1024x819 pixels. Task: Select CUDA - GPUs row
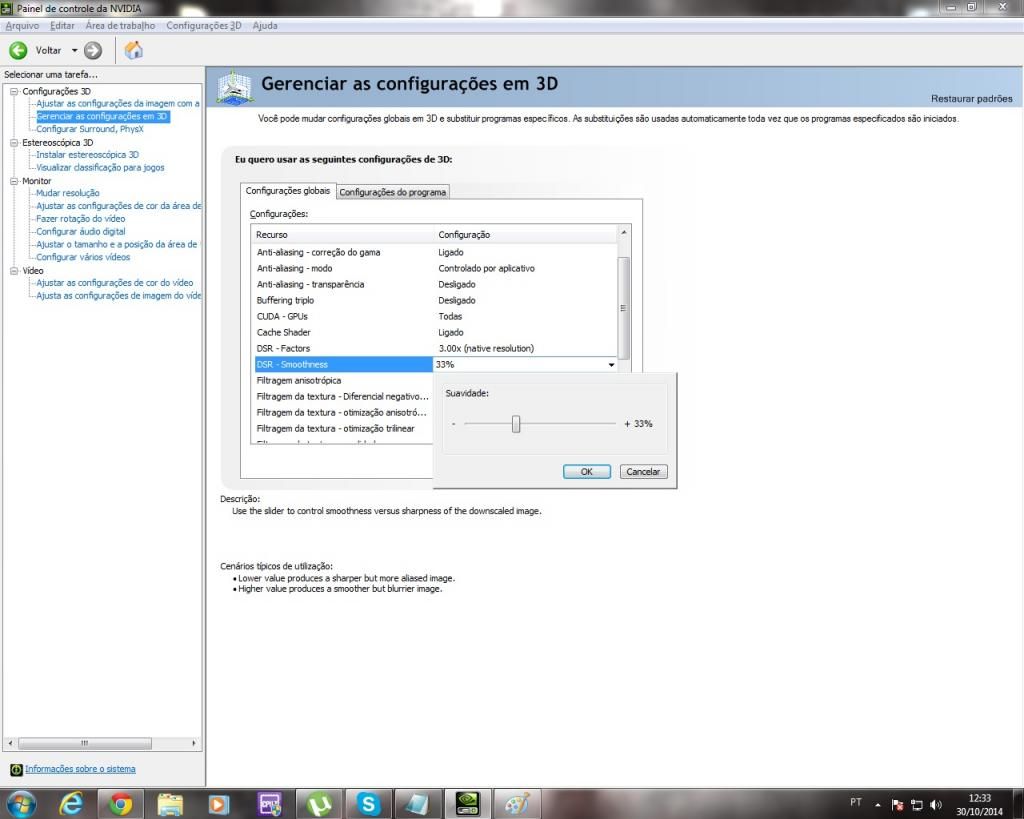[x=435, y=316]
